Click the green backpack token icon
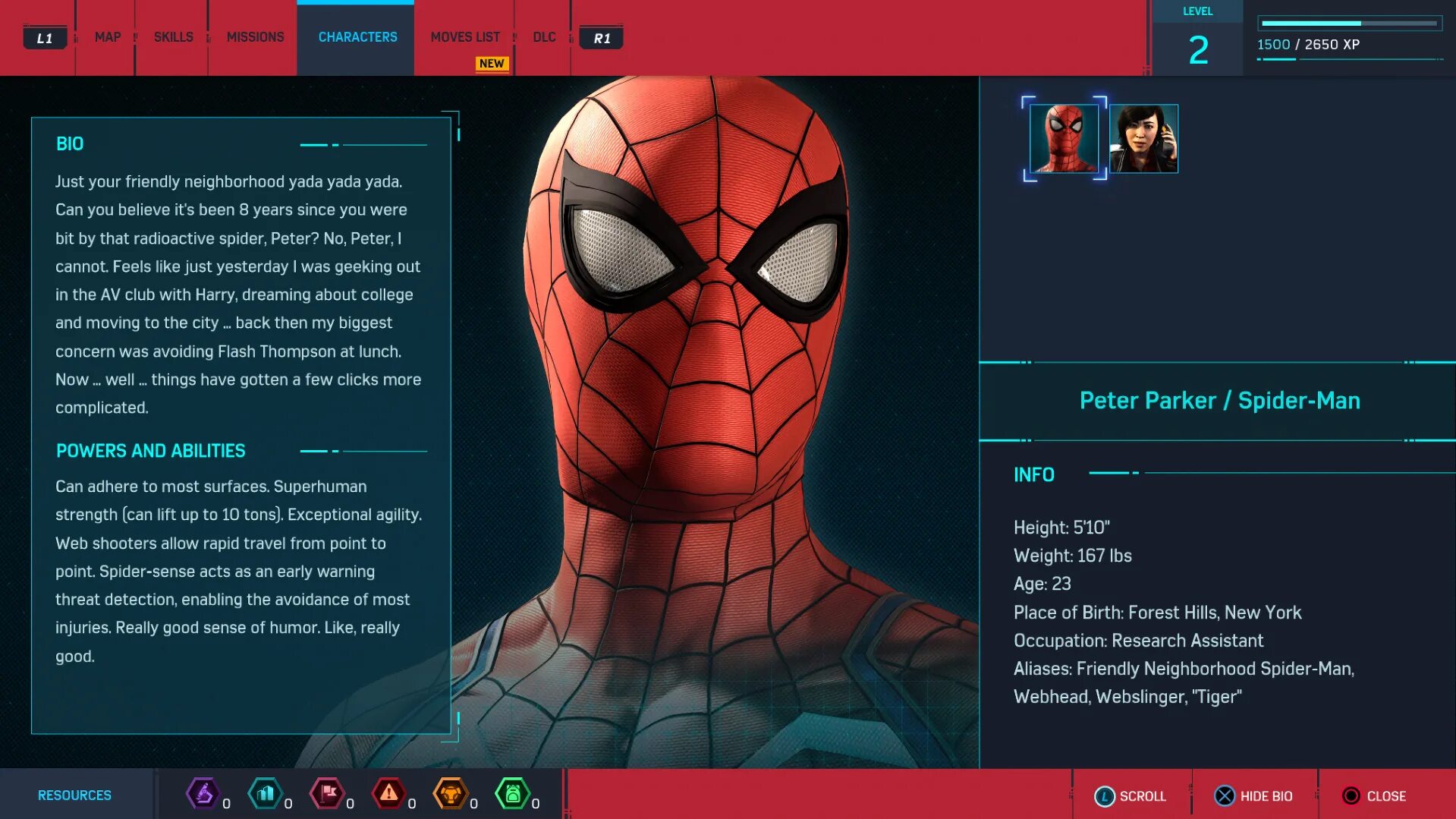The image size is (1456, 819). [512, 794]
